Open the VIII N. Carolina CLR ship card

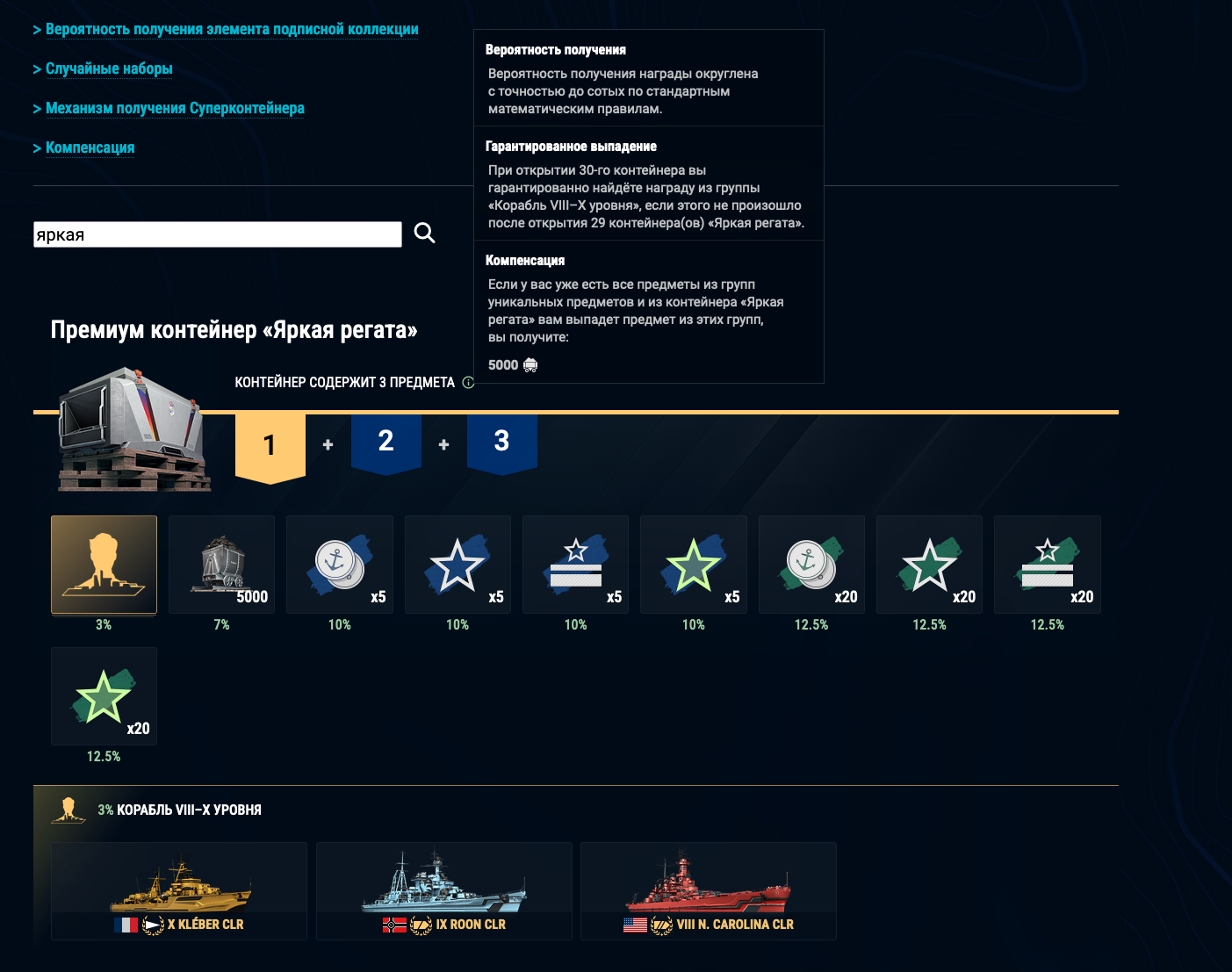point(709,891)
